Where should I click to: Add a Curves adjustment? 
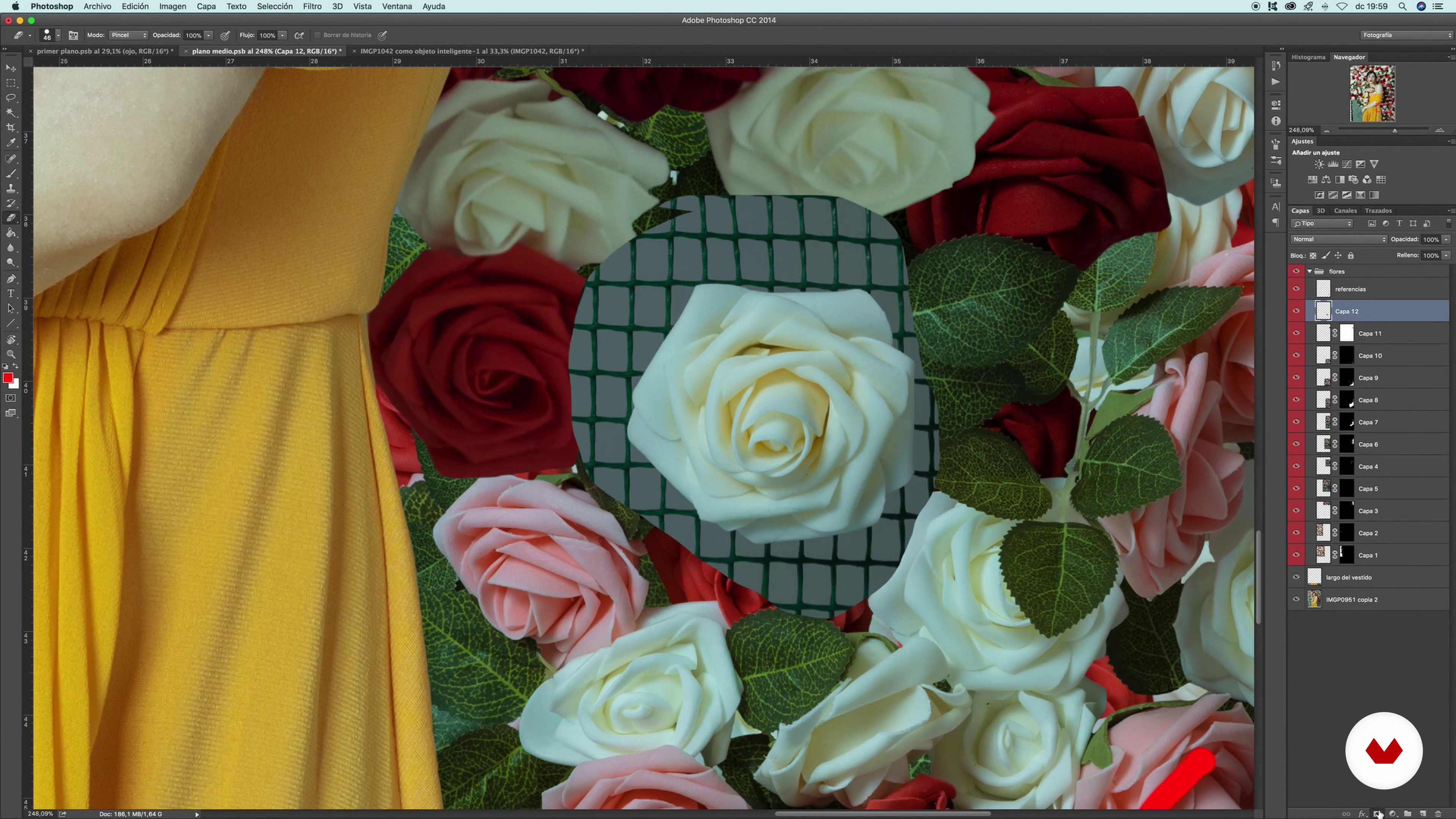(1347, 165)
